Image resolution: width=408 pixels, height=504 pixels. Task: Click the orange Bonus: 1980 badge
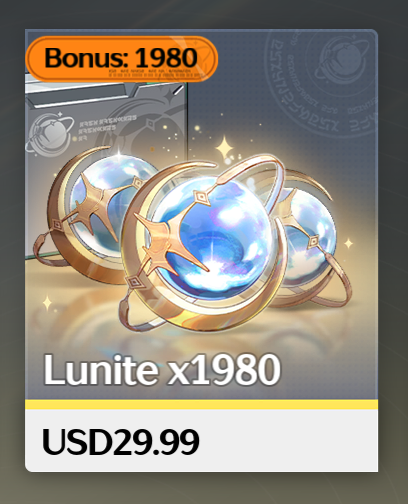tap(122, 59)
